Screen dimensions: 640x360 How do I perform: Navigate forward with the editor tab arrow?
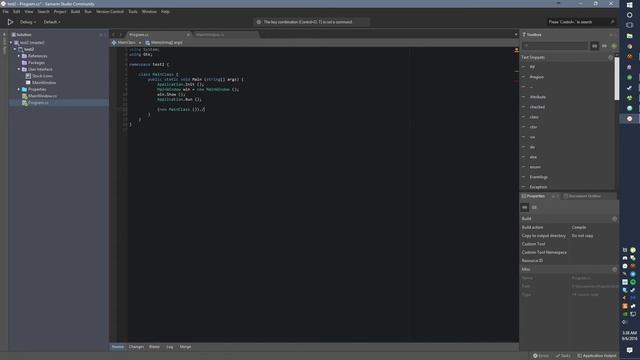[x=120, y=35]
